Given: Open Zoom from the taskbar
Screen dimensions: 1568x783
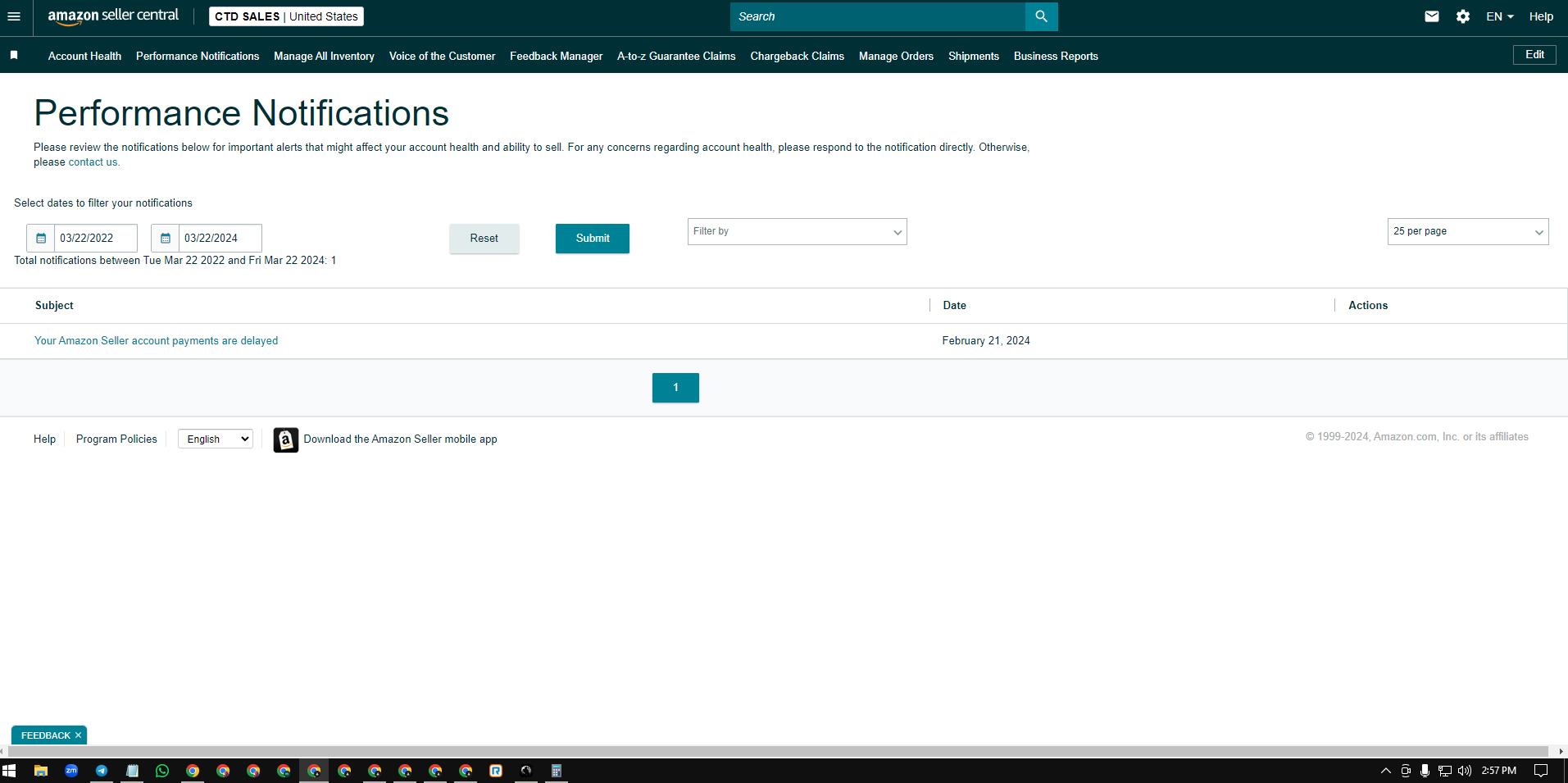Looking at the screenshot, I should pyautogui.click(x=71, y=771).
